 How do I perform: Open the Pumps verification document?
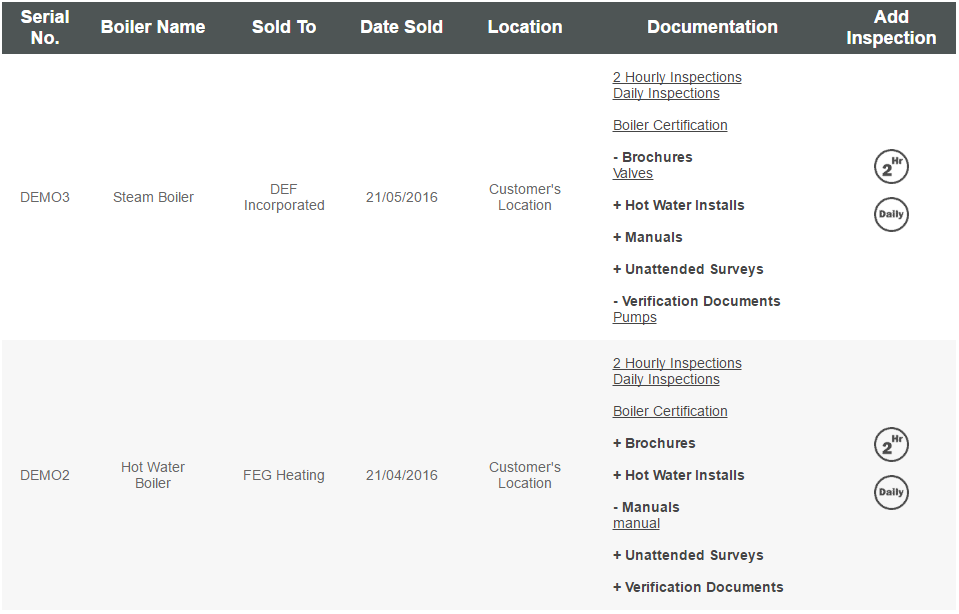(635, 317)
